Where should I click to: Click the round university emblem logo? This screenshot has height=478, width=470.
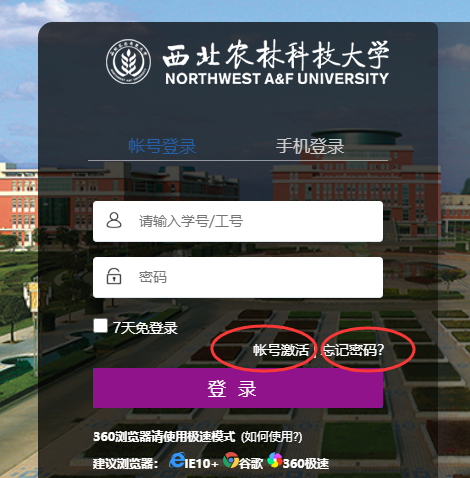[x=128, y=62]
